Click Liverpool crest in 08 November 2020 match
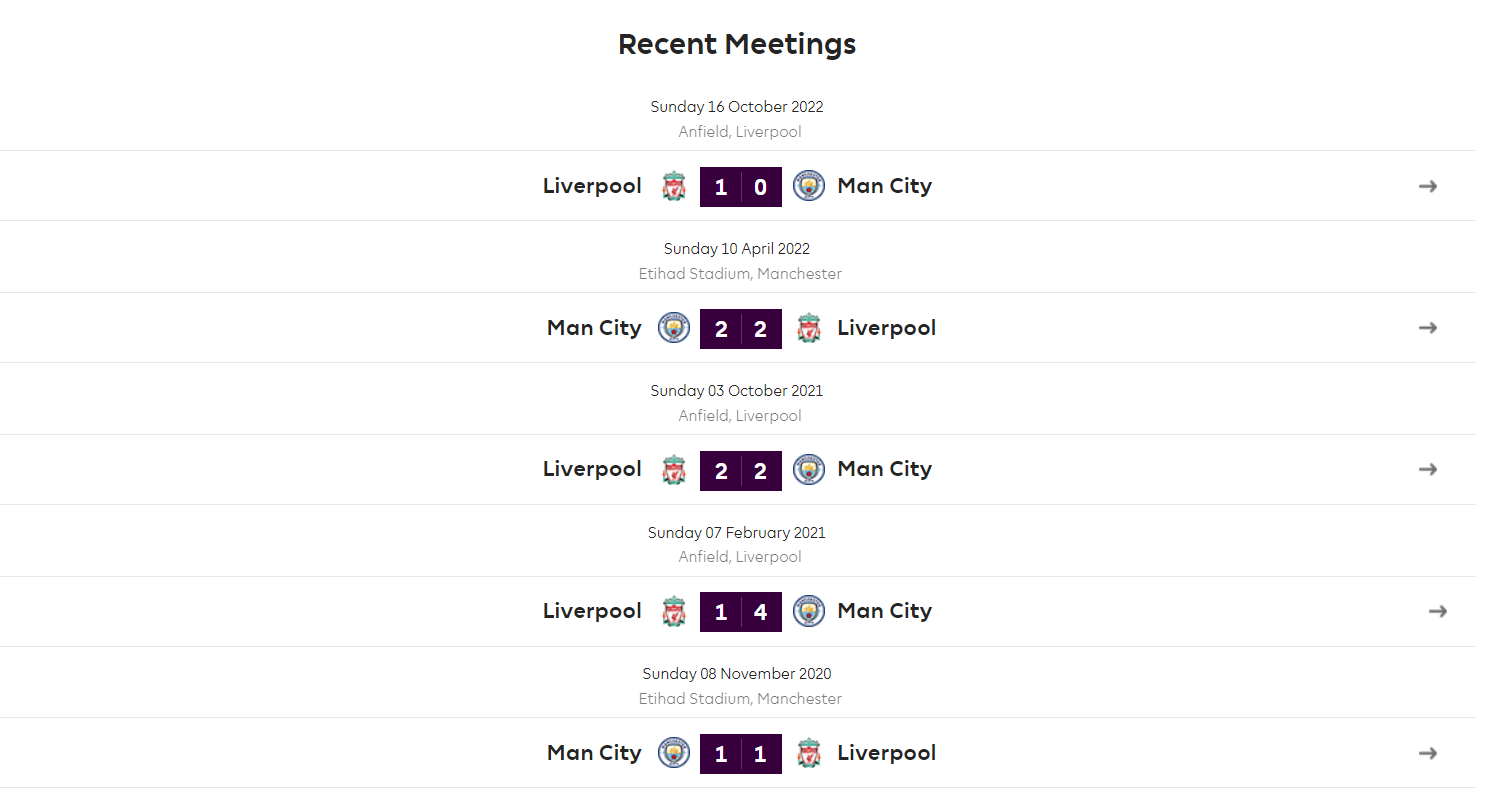Screen dimensions: 1492x805 (809, 753)
